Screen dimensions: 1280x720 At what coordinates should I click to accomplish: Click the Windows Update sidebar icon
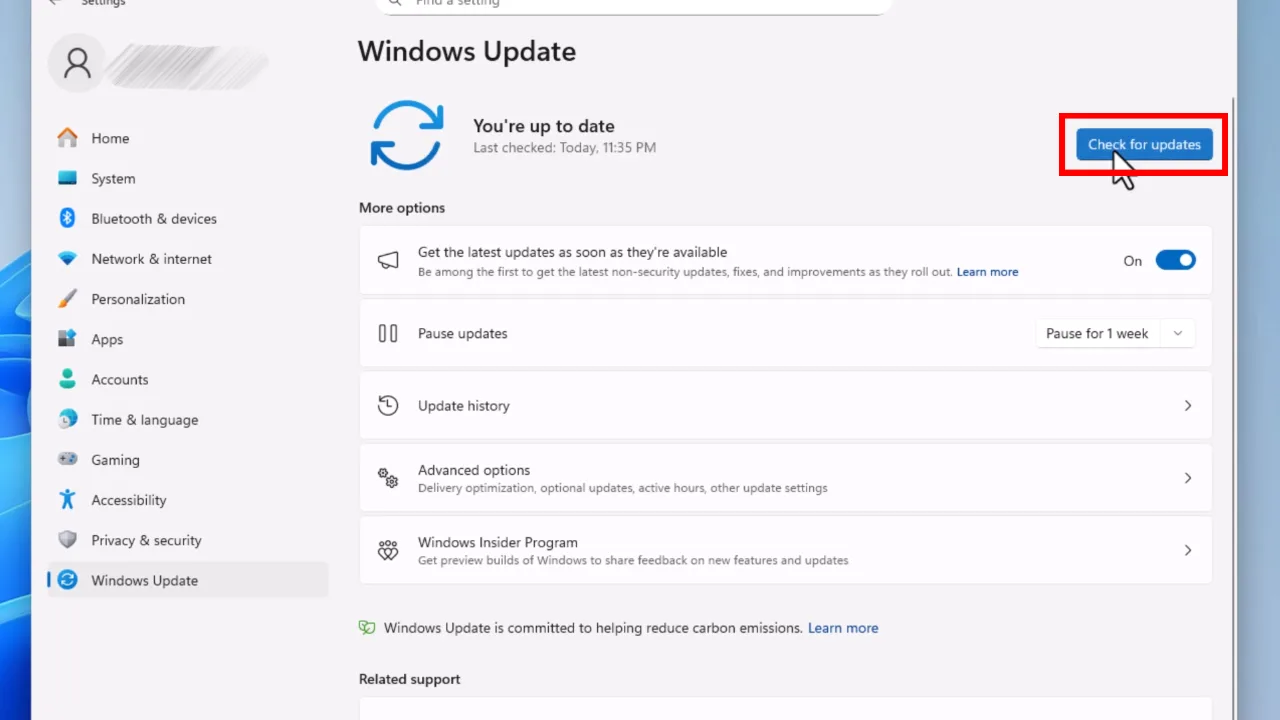pos(67,580)
